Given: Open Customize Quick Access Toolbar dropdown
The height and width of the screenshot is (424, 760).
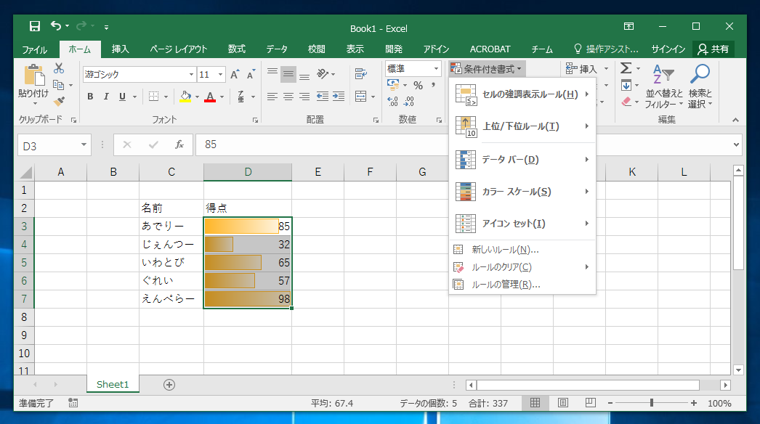Looking at the screenshot, I should click(106, 27).
